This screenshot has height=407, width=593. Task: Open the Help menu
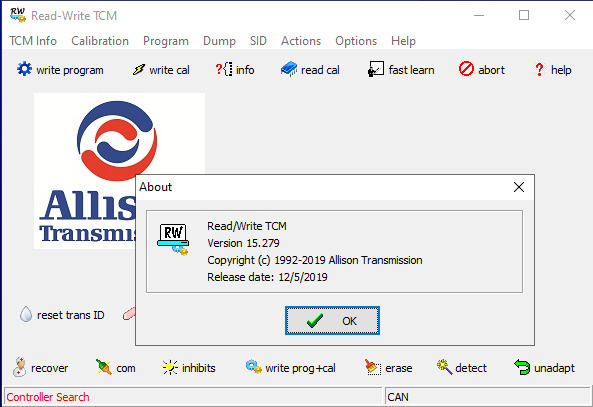coord(403,41)
